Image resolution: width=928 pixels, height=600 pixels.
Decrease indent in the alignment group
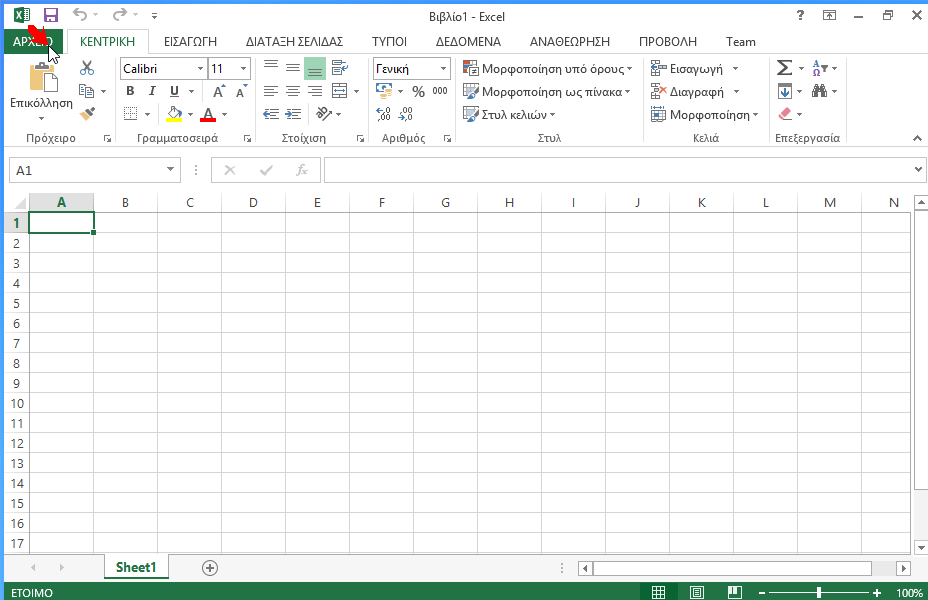click(x=270, y=114)
